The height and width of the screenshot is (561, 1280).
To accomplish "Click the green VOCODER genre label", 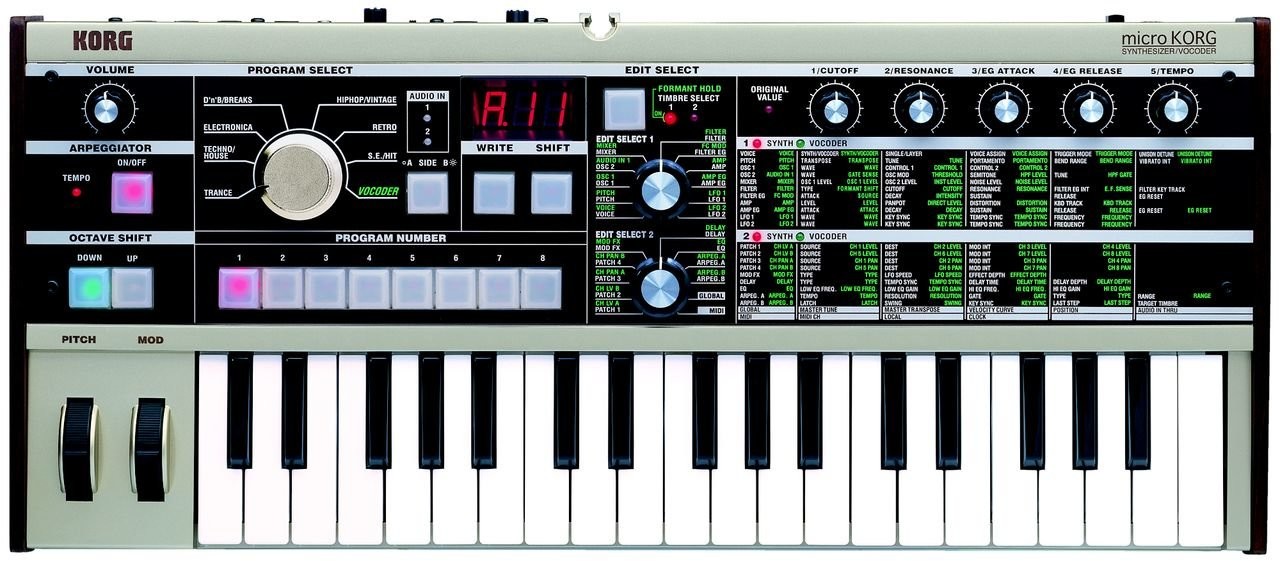I will point(378,190).
